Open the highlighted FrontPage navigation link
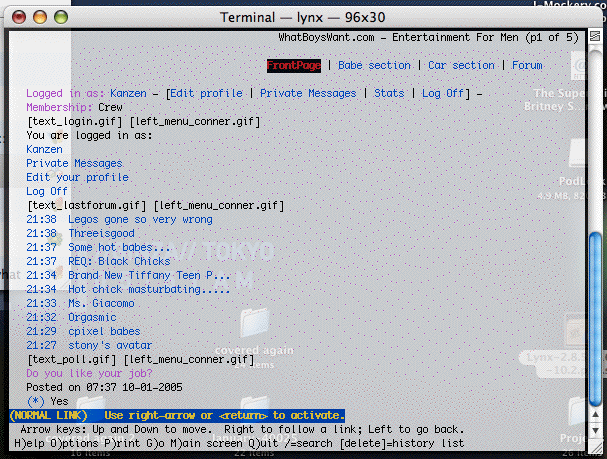Viewport: 607px width, 459px height. 293,65
